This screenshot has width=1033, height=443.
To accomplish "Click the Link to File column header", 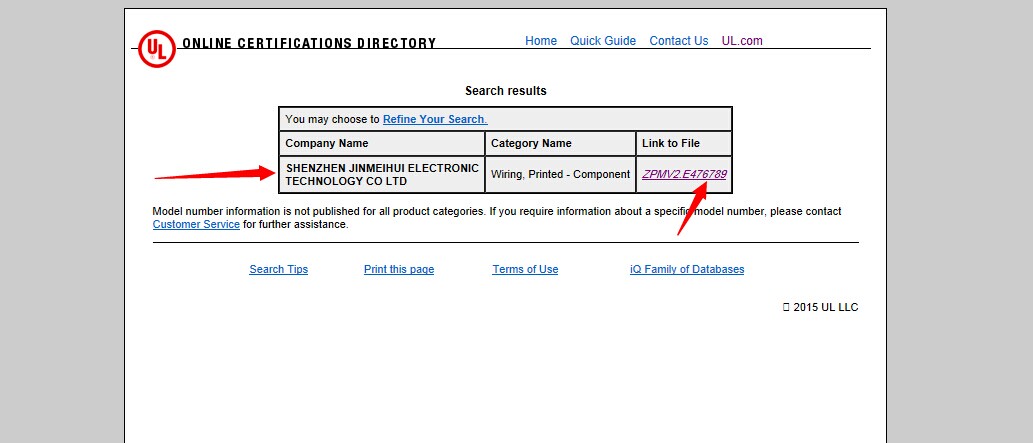I will point(671,144).
